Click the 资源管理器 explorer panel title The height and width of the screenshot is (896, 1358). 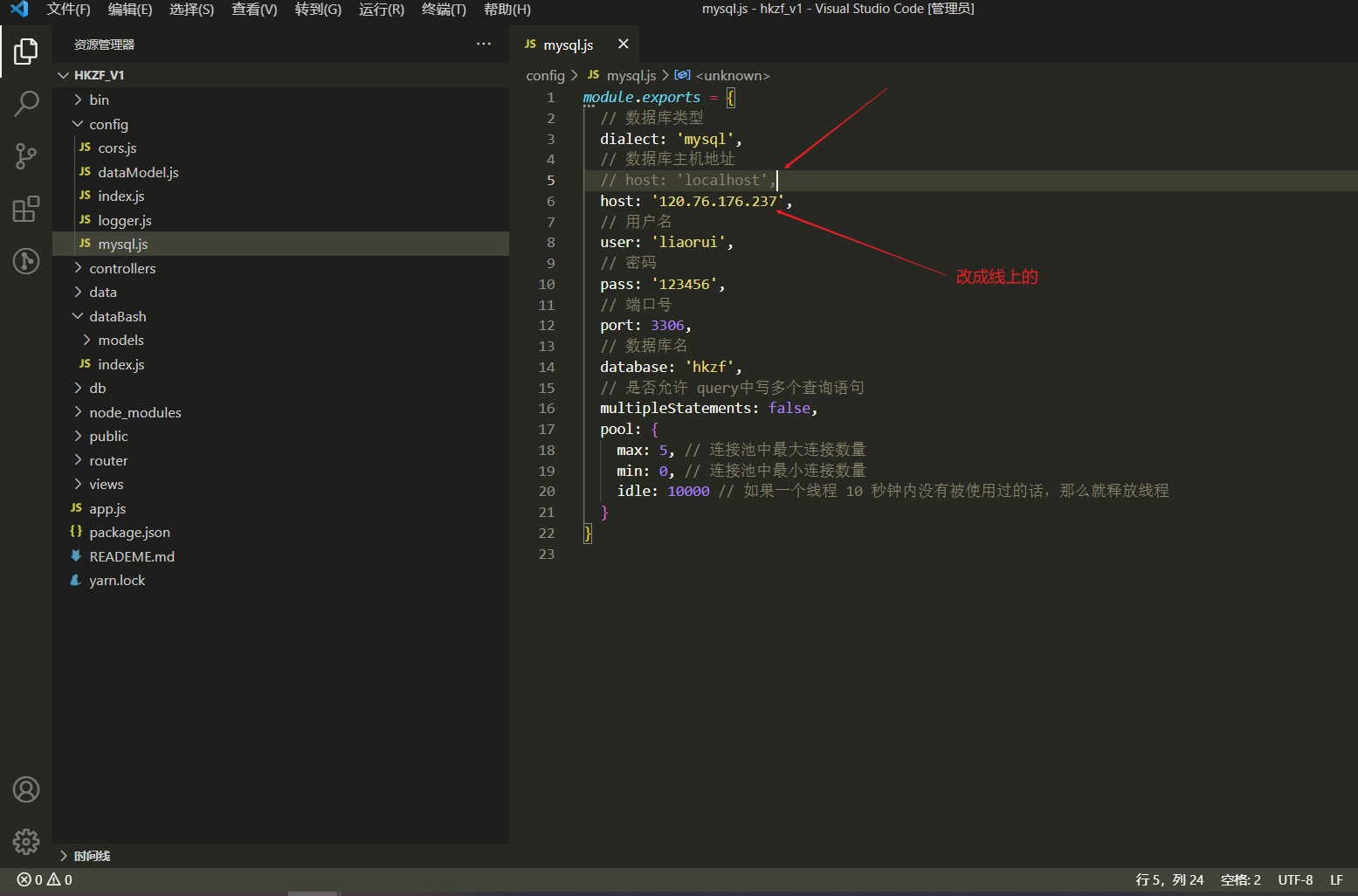pyautogui.click(x=104, y=45)
